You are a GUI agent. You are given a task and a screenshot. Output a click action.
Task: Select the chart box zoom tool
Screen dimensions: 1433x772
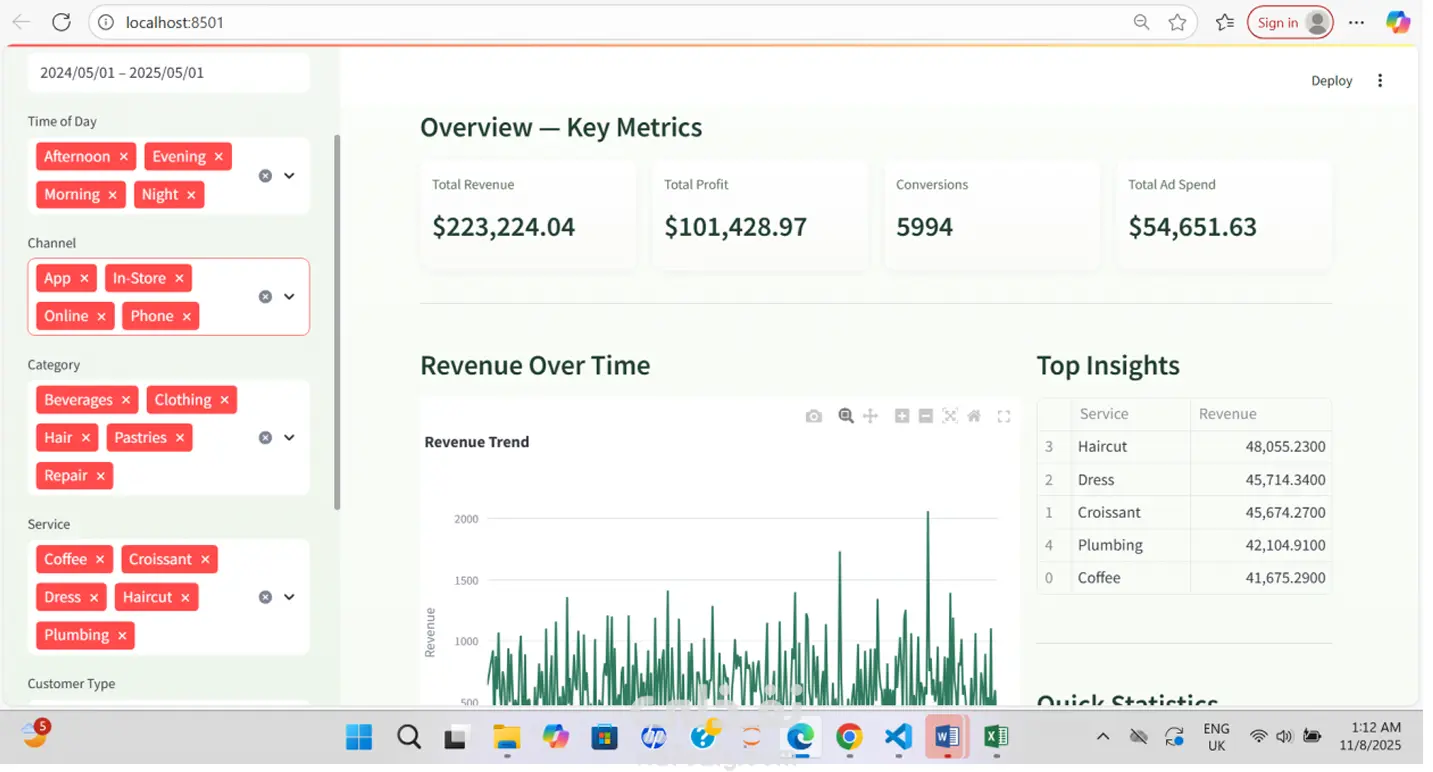pyautogui.click(x=846, y=416)
